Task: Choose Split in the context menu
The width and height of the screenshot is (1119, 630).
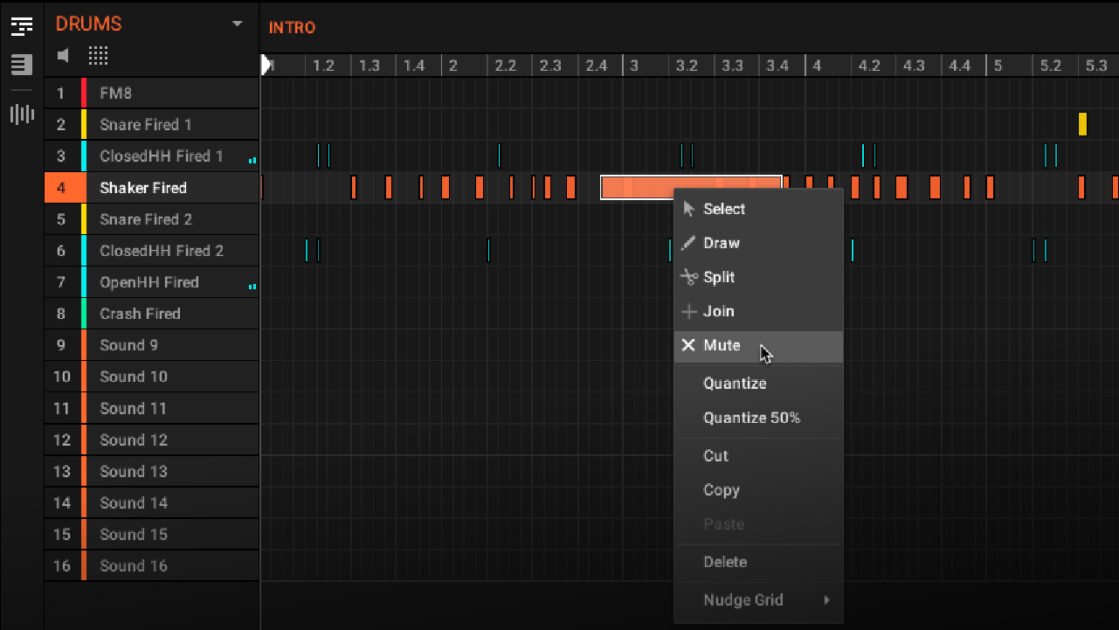Action: (x=759, y=277)
